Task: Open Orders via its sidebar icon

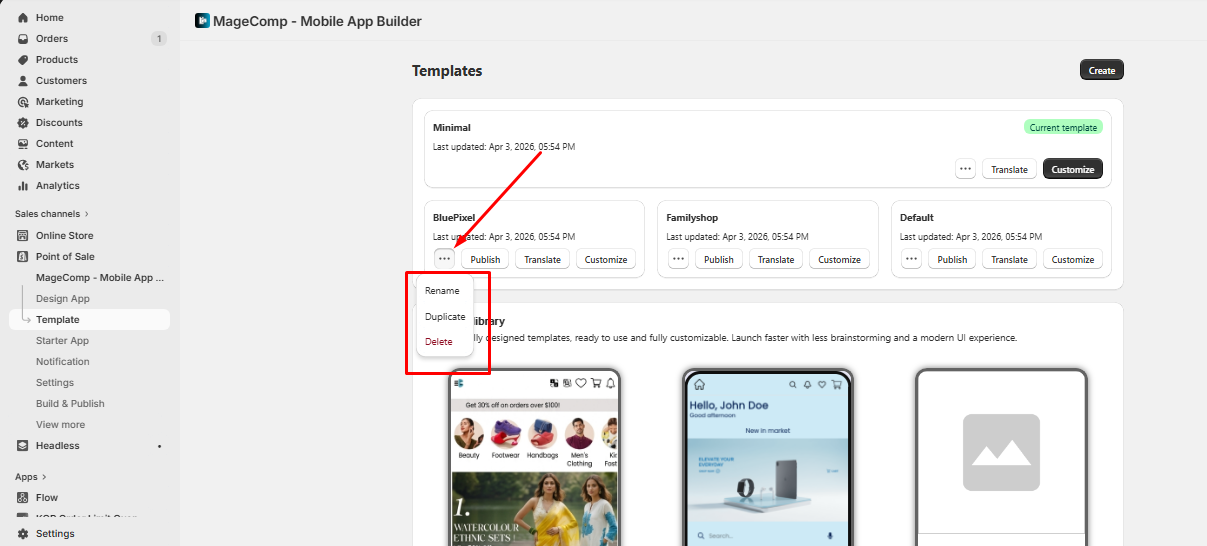Action: [23, 39]
